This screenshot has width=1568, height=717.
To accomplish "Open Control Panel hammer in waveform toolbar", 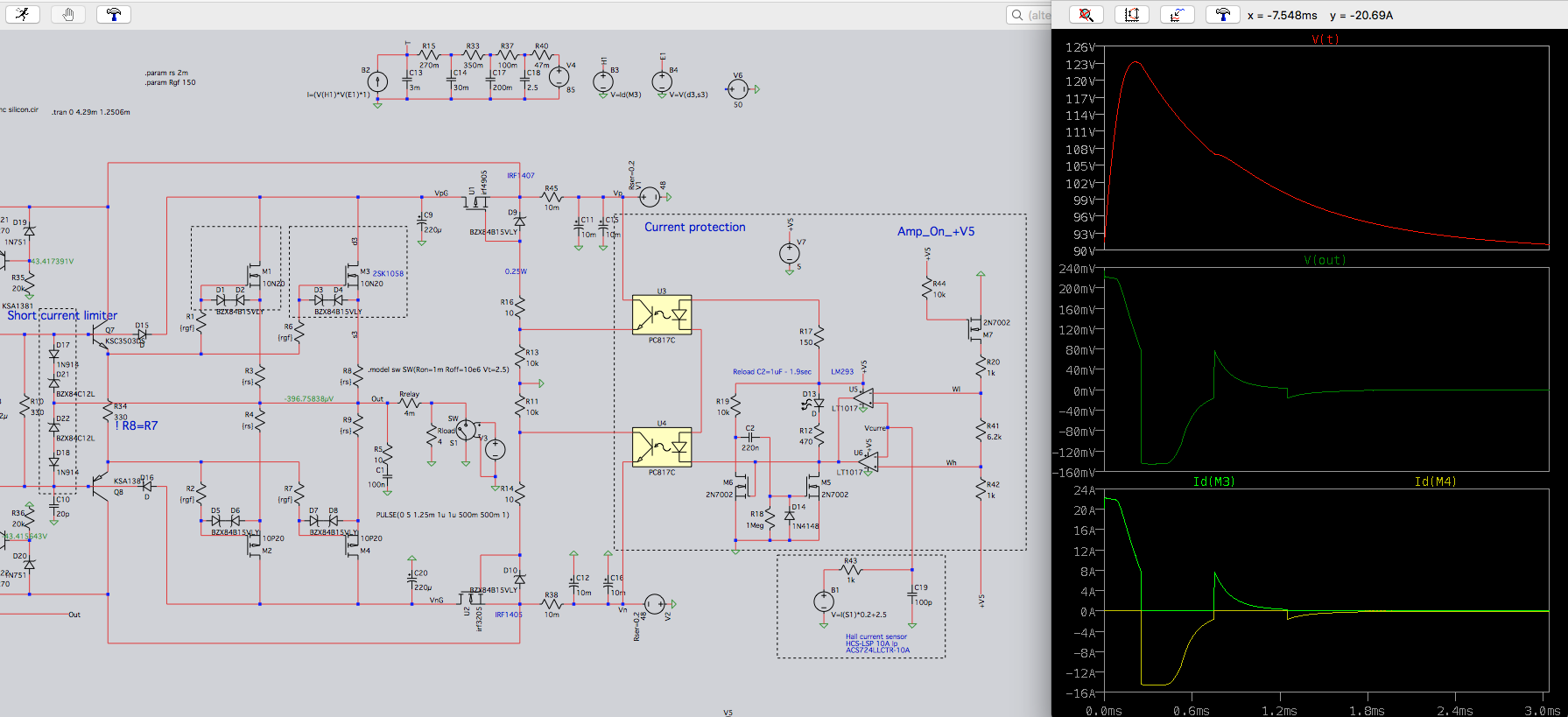I will pyautogui.click(x=1223, y=15).
